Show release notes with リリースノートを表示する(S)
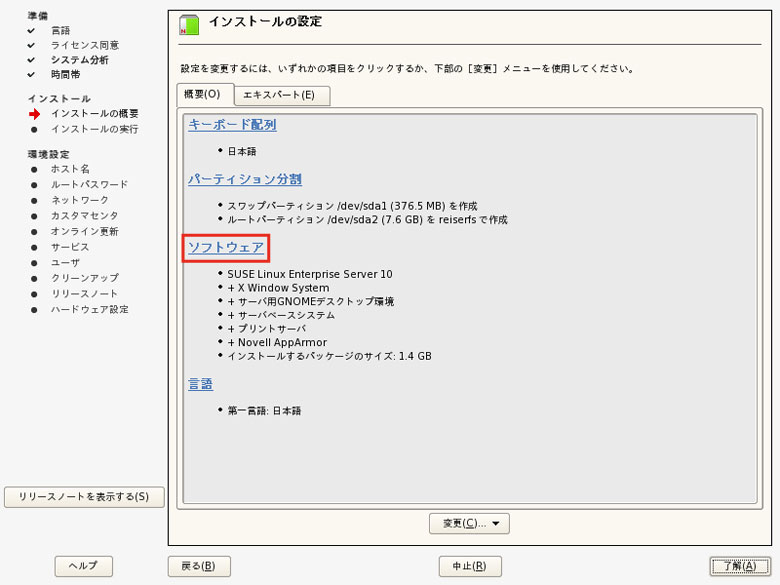780x585 pixels. (84, 497)
